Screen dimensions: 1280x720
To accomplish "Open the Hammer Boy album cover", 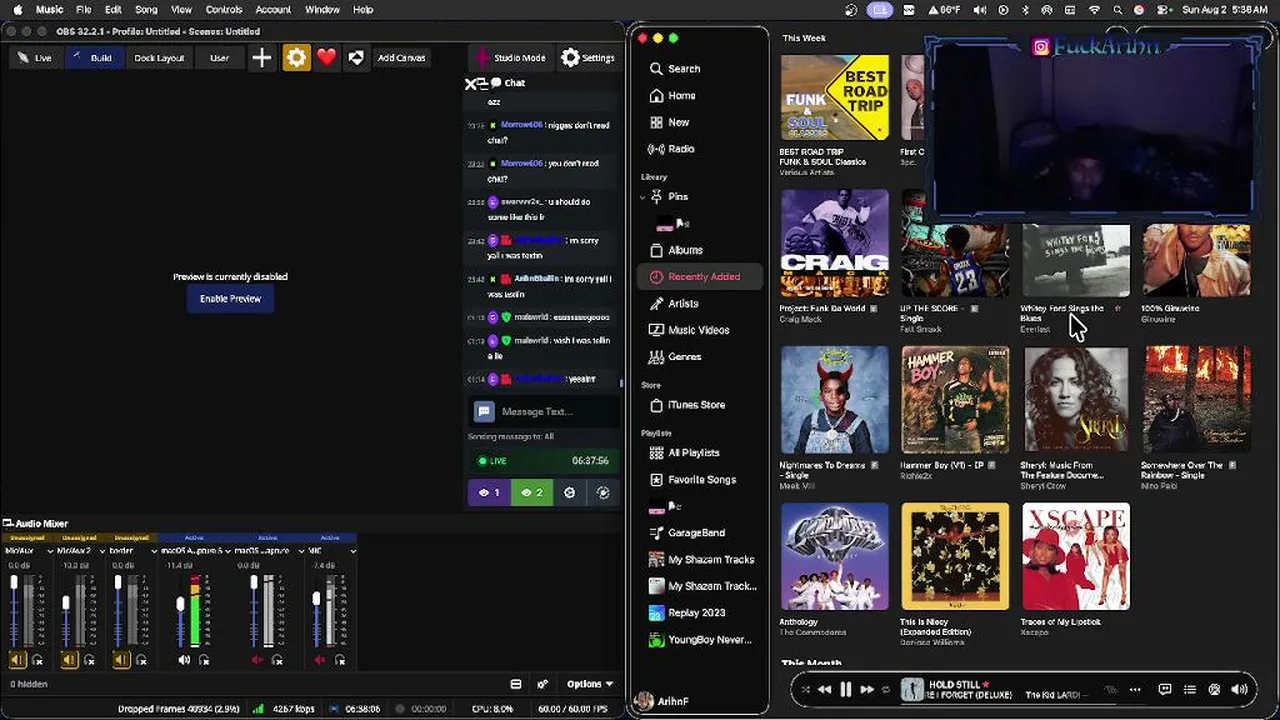I will click(x=955, y=400).
